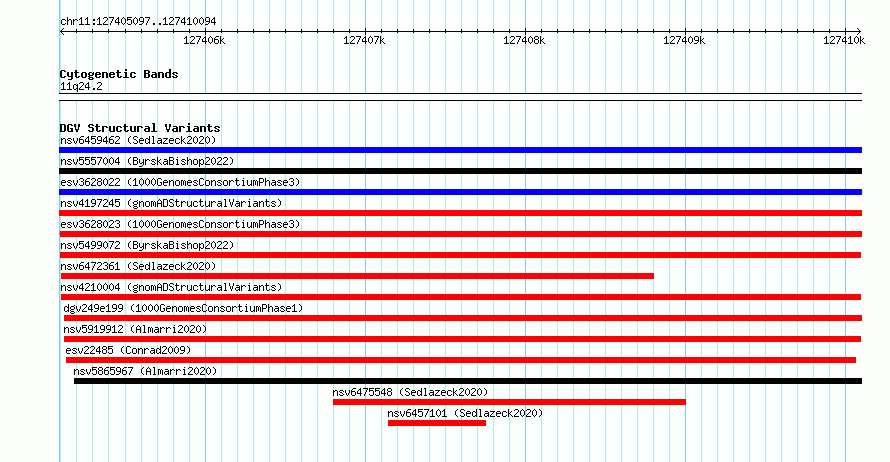Click nsv6475548 (Sedlazeck2020) label
This screenshot has width=890, height=462.
410,392
